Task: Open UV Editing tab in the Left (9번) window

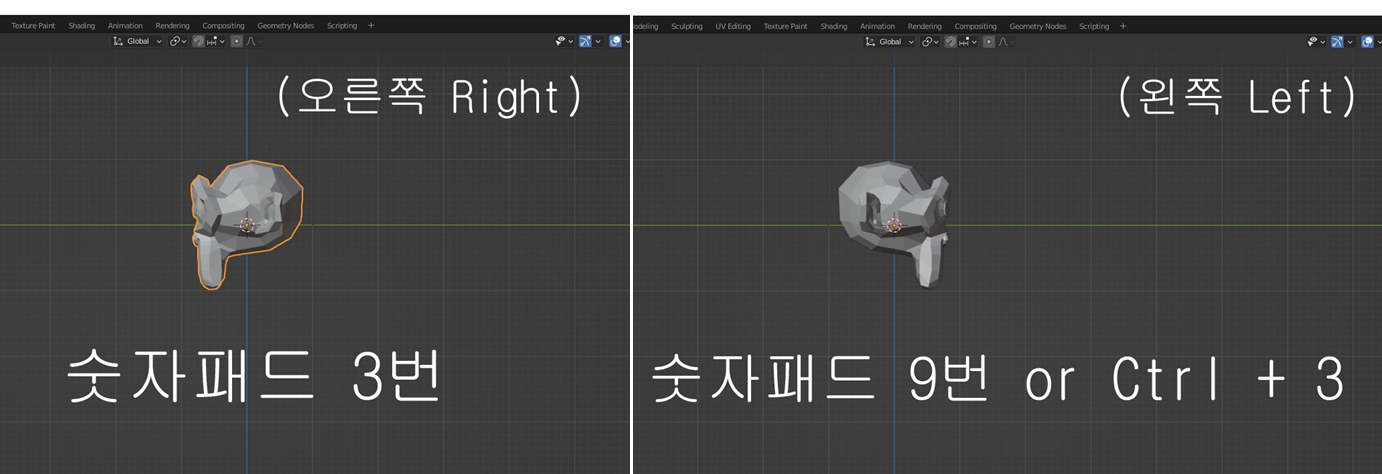Action: (733, 26)
